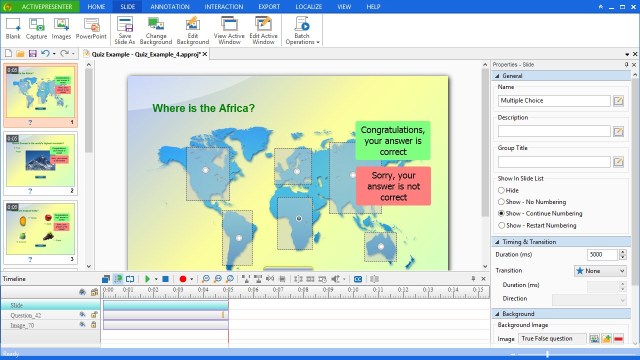Open the play options dropdown arrow
Viewport: 640px width, 360px height.
pyautogui.click(x=156, y=279)
